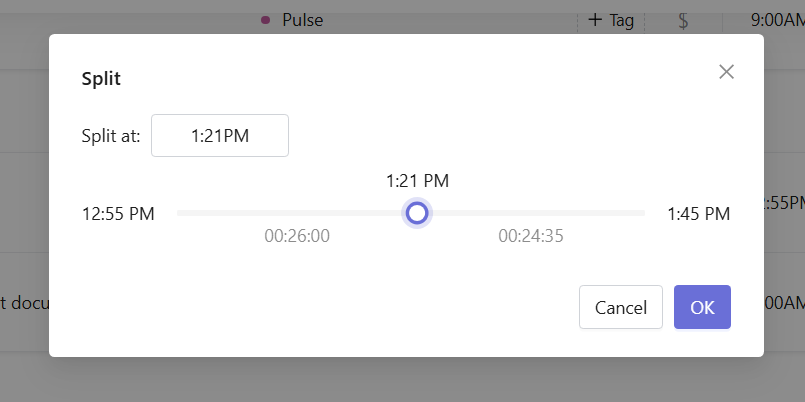Click the 12:55 PM start time label
805x402 pixels.
click(x=118, y=214)
